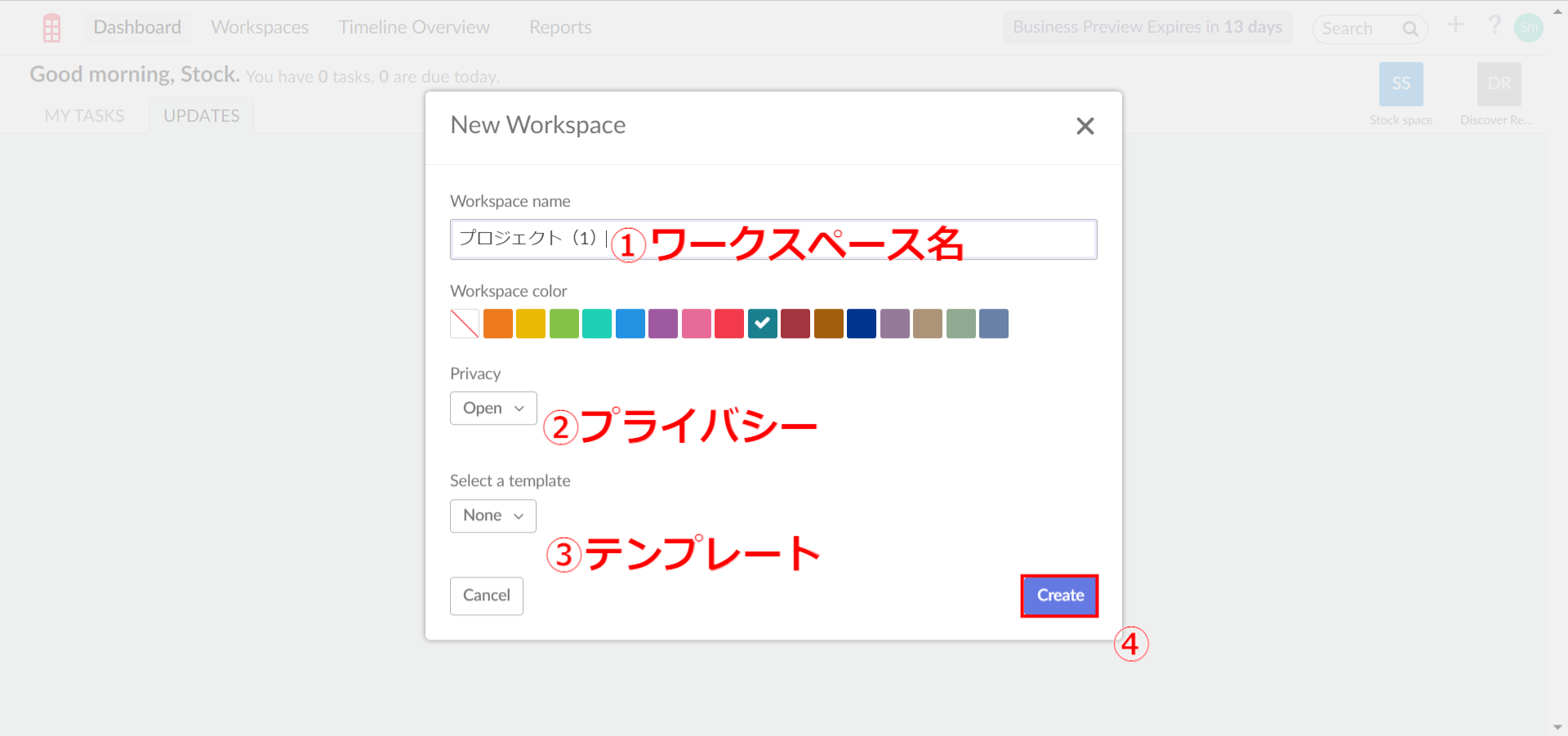1568x736 pixels.
Task: Select the sage green workspace color
Action: [x=961, y=323]
